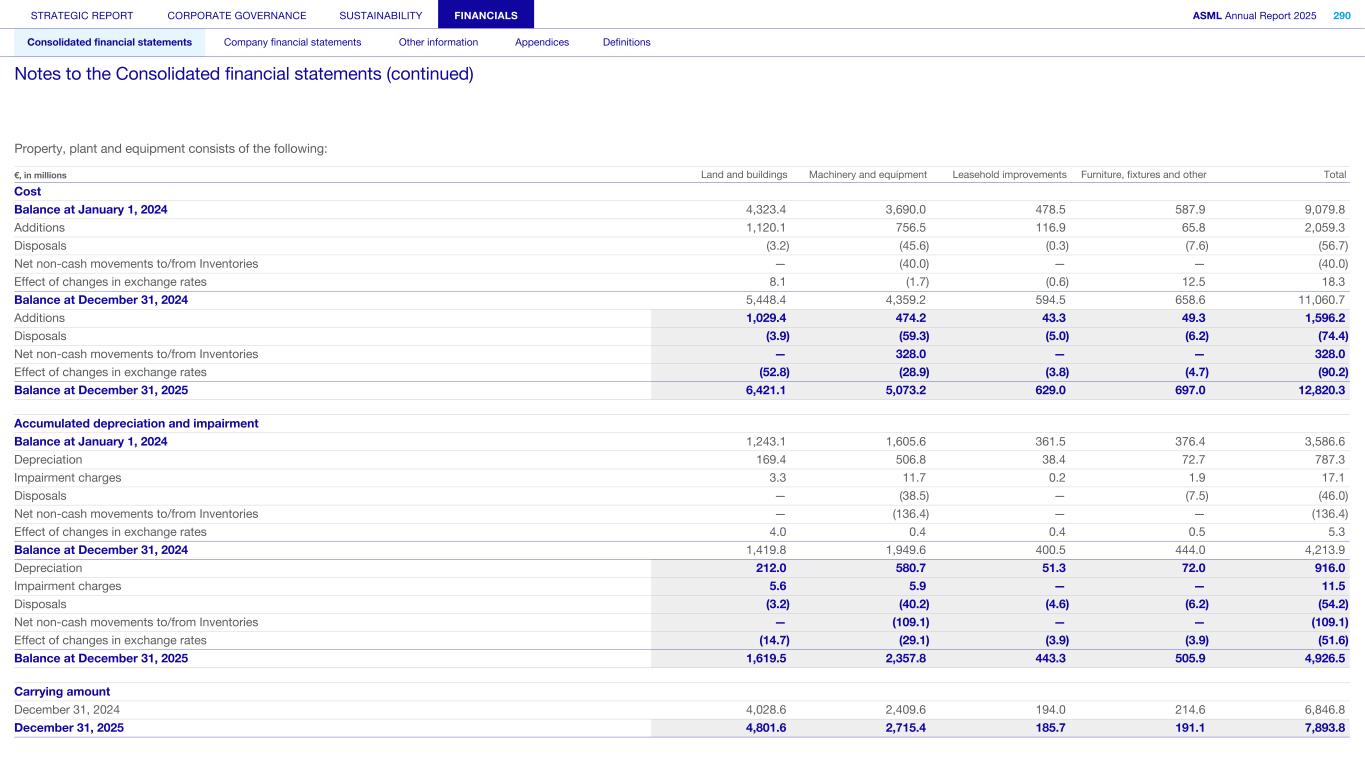Click the notes page heading text
The height and width of the screenshot is (769, 1365).
click(243, 75)
